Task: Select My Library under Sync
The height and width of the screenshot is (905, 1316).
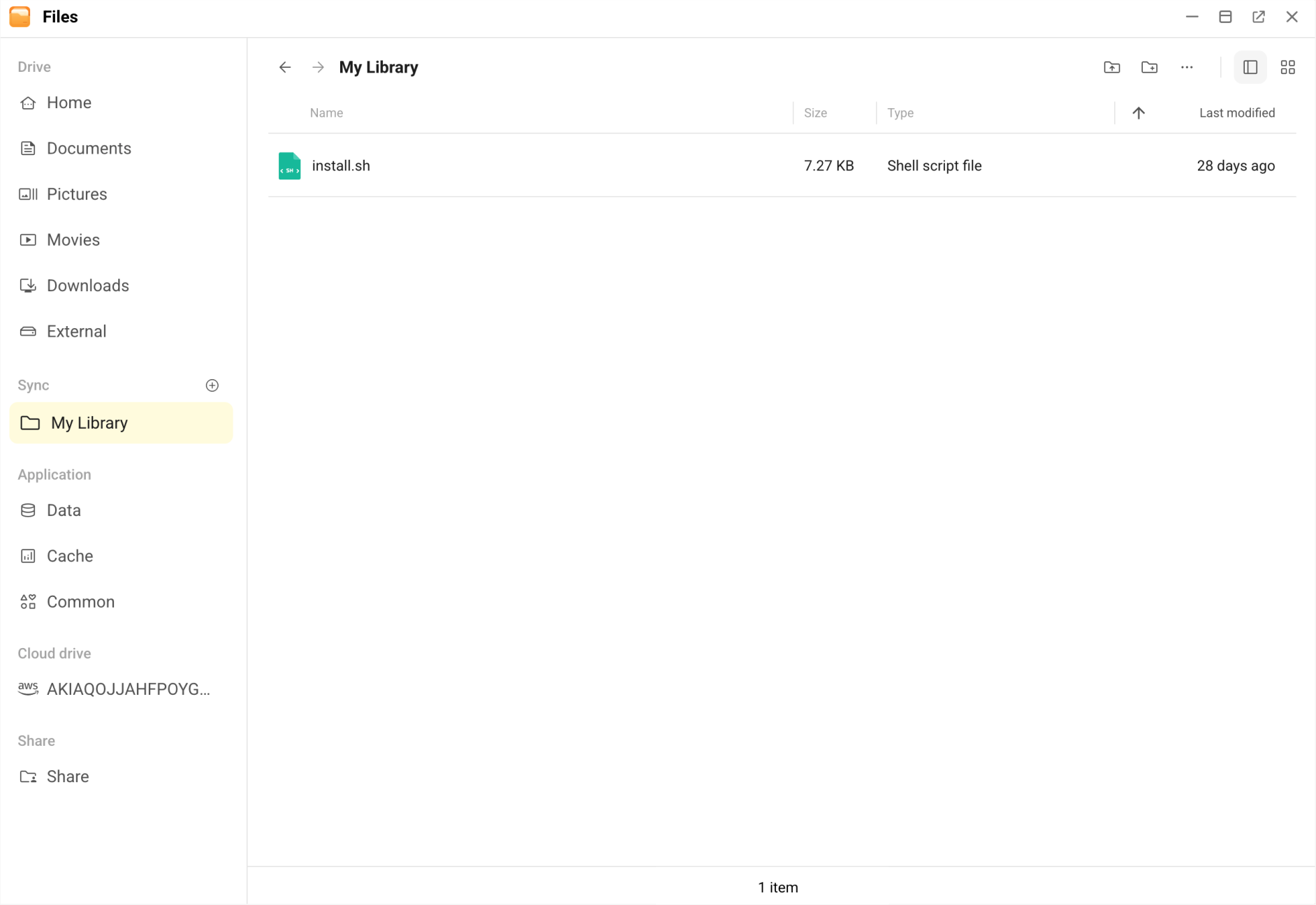Action: point(122,423)
